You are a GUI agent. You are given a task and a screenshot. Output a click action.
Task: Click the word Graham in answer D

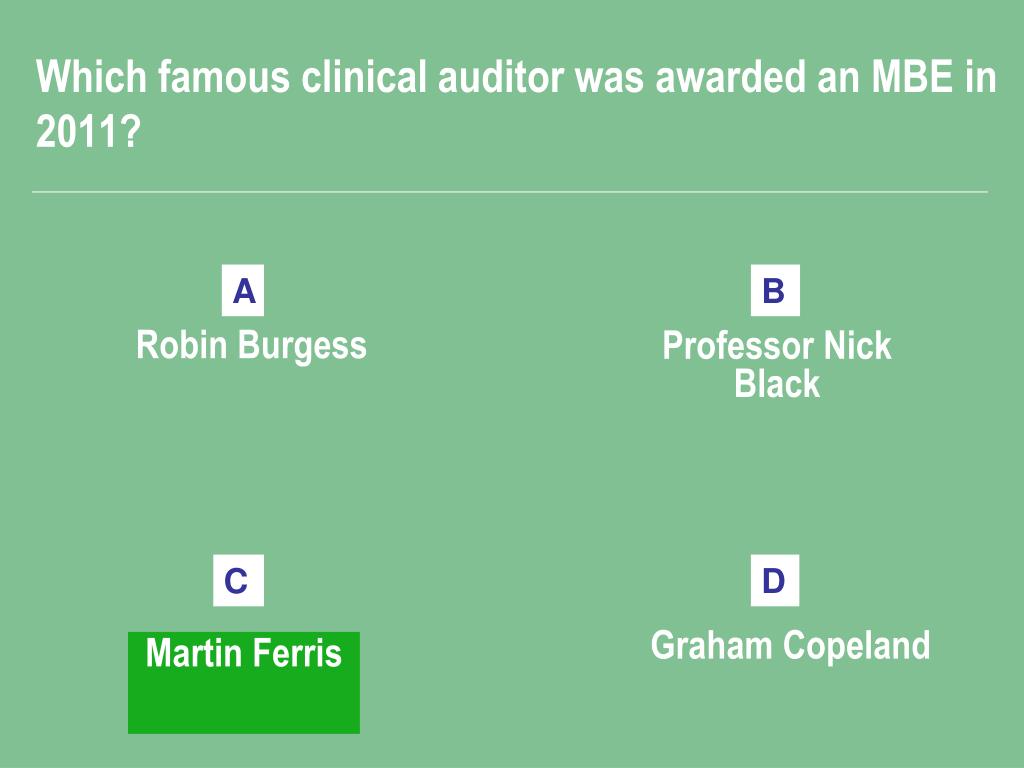coord(711,645)
